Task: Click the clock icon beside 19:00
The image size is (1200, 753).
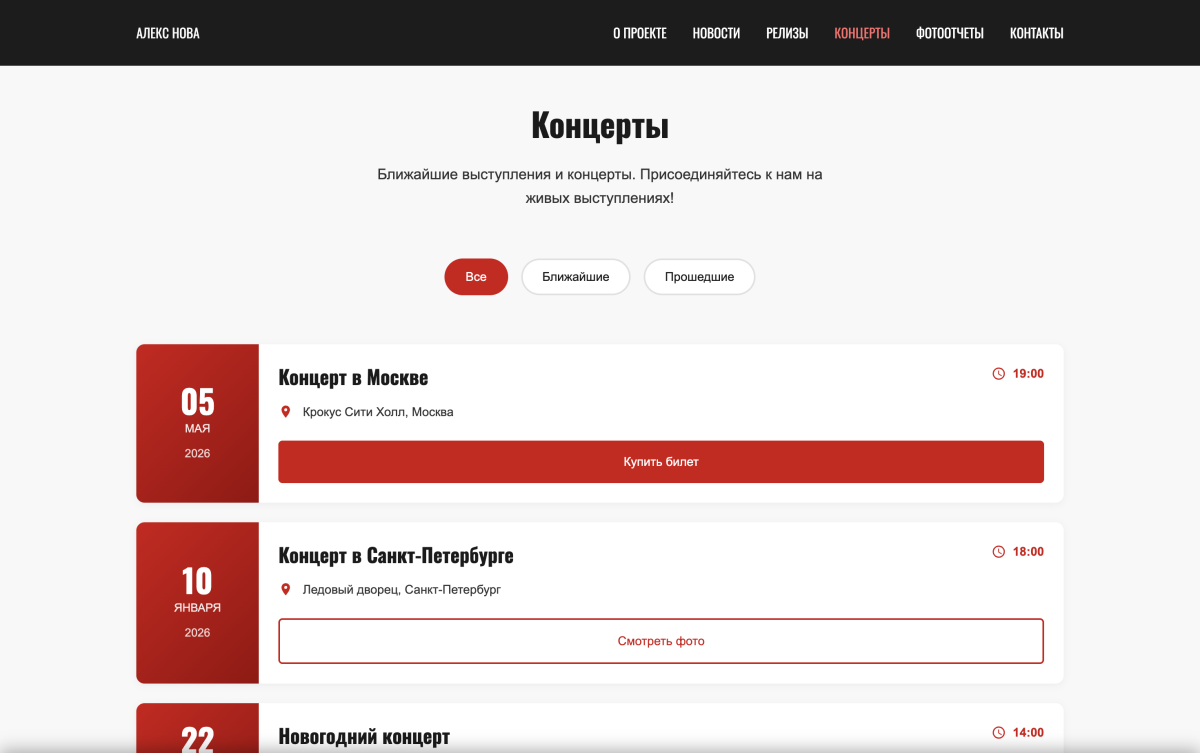Action: click(998, 374)
